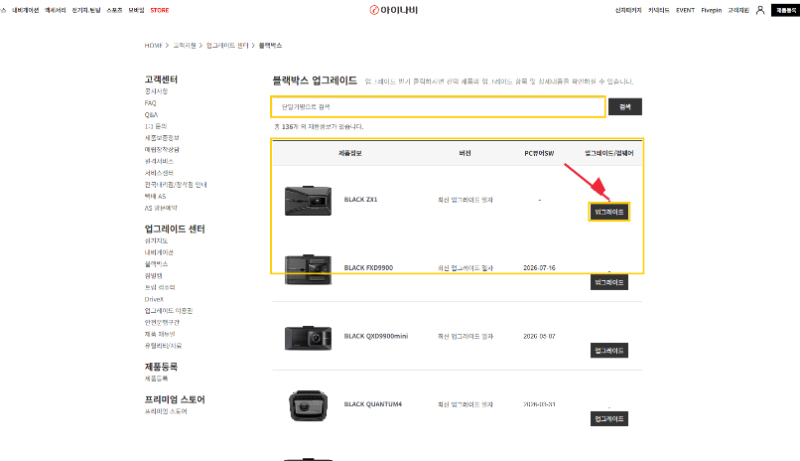Click the version text in the BLACK ZX1 row
The image size is (800, 461).
pyautogui.click(x=465, y=200)
